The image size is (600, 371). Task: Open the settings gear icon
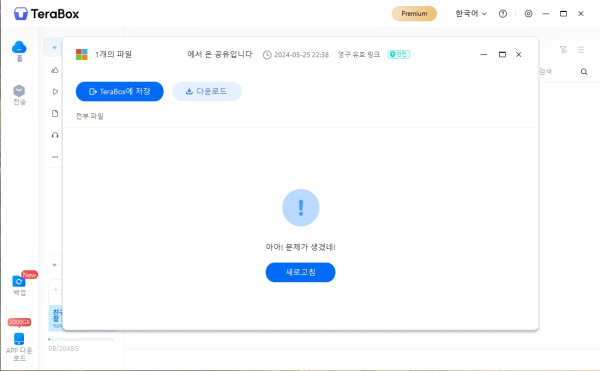click(x=528, y=14)
